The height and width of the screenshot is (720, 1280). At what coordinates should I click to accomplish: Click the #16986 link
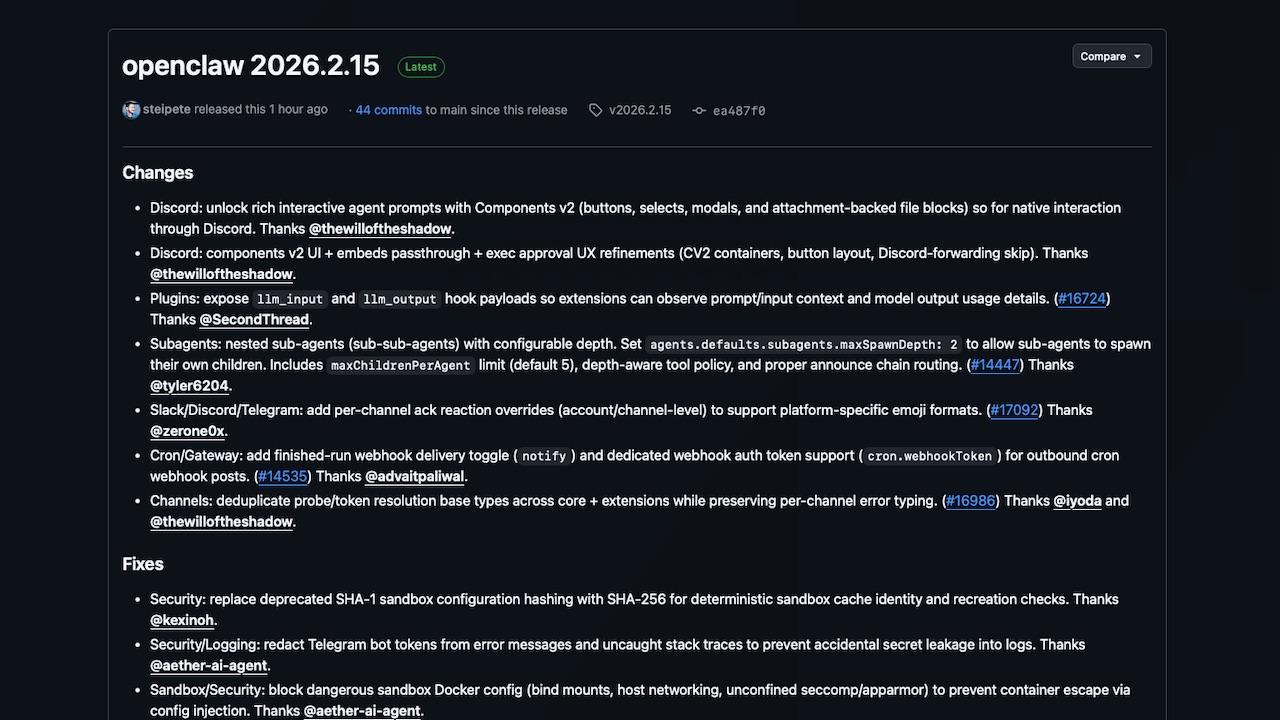tap(970, 501)
